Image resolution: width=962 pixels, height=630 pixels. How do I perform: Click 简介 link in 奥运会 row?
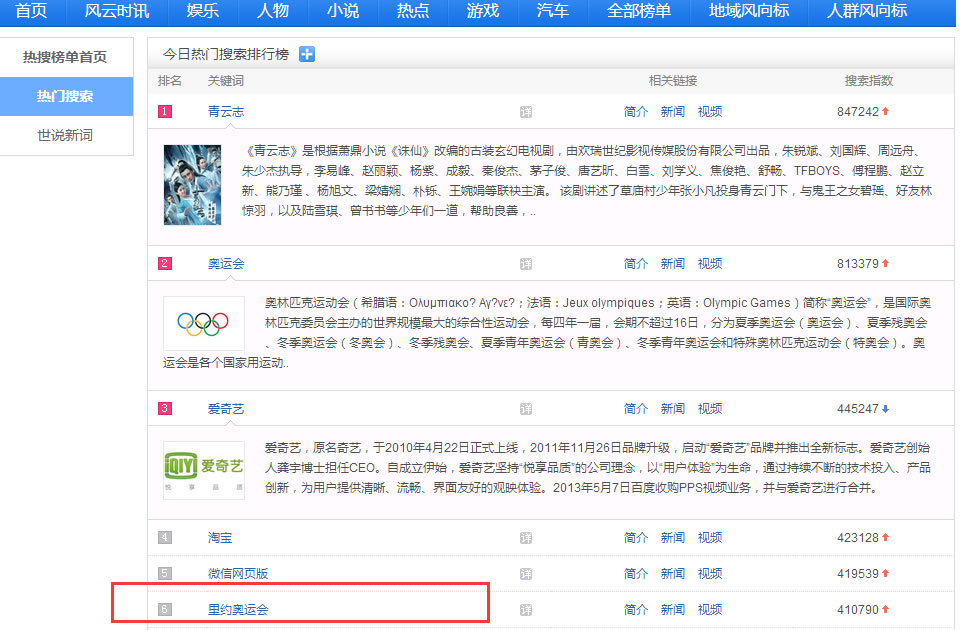(x=636, y=264)
